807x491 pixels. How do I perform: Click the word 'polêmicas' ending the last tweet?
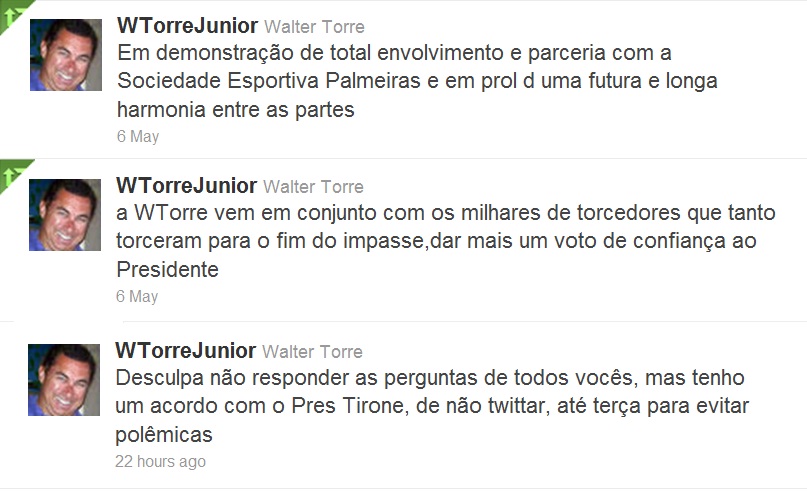pyautogui.click(x=165, y=435)
